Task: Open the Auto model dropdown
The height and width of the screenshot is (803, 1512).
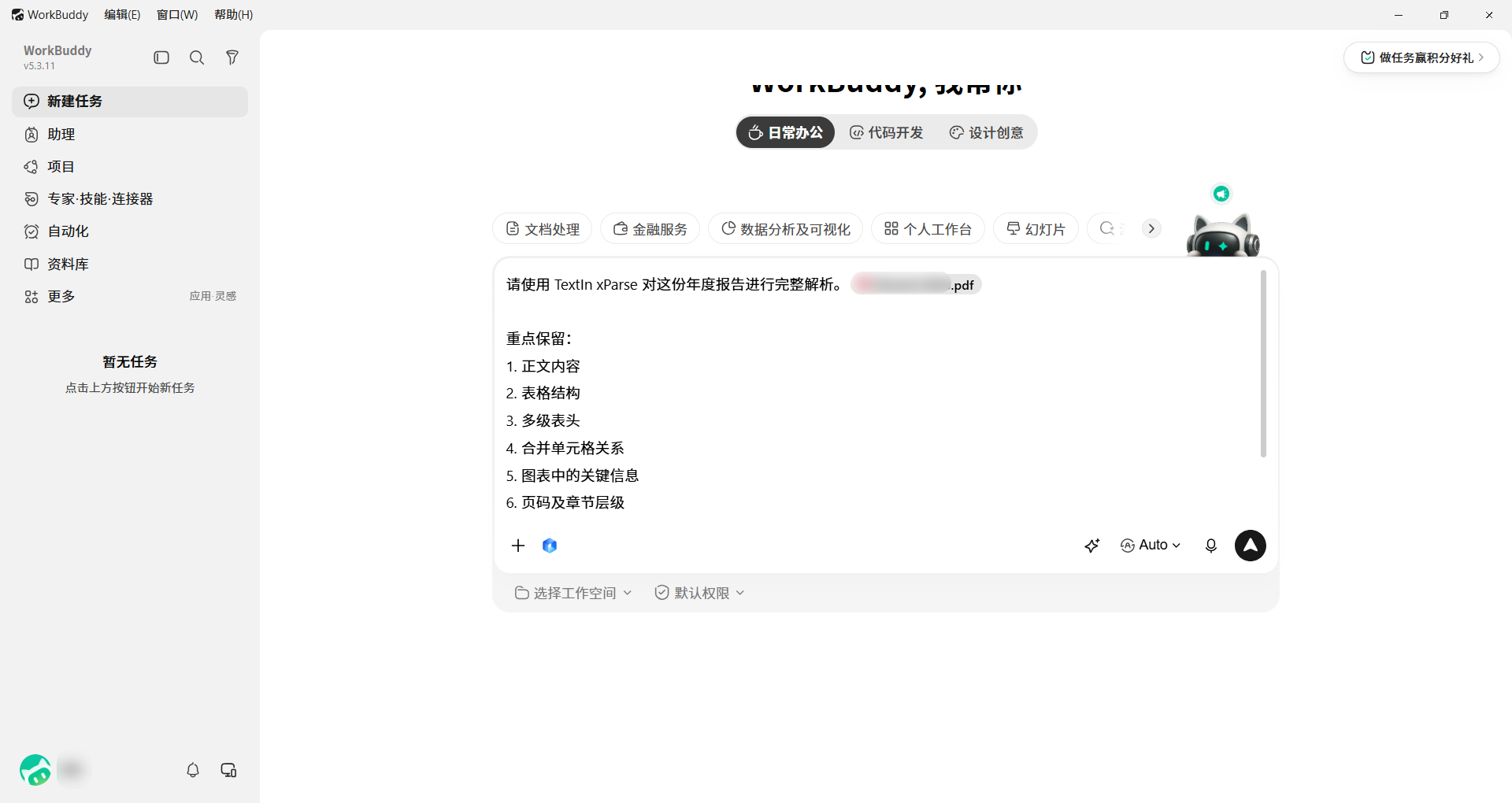Action: (1151, 546)
